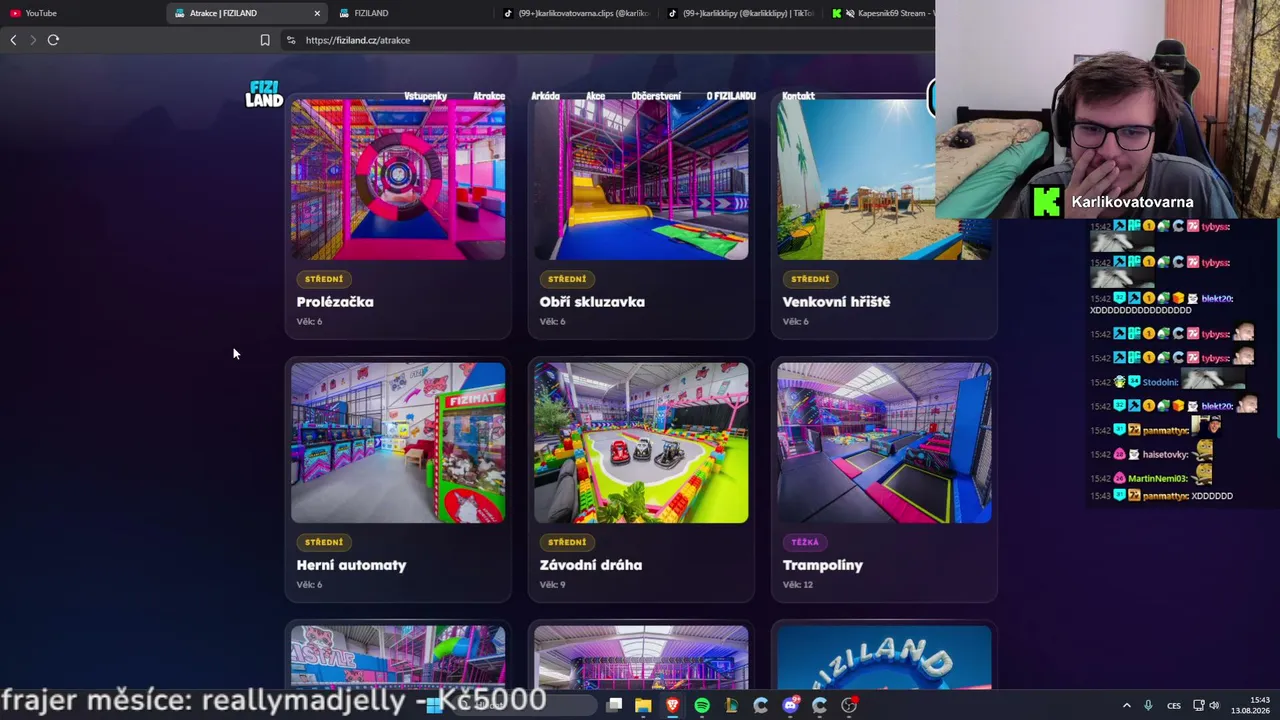1280x720 pixels.
Task: Click the STŘEDNÍ badge on Obří skluzavka card
Action: (x=567, y=279)
